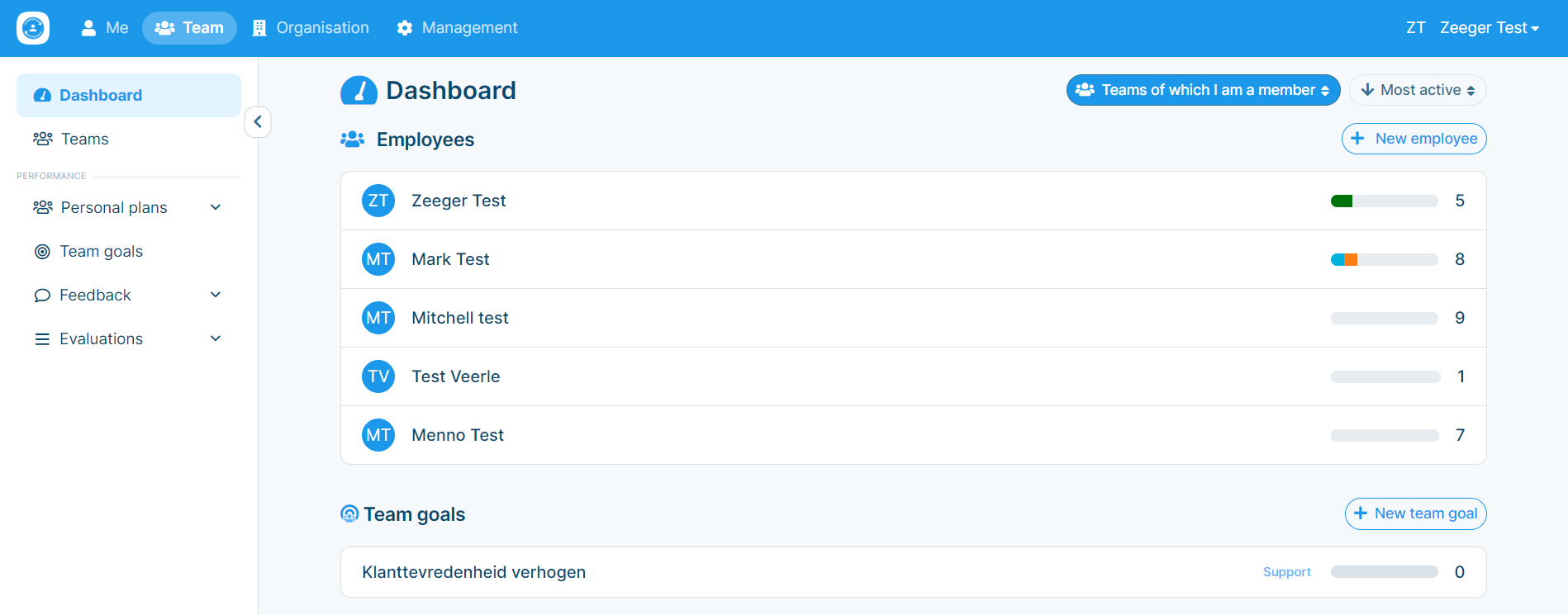The width and height of the screenshot is (1568, 615).
Task: Collapse the sidebar with the chevron arrow
Action: point(258,122)
